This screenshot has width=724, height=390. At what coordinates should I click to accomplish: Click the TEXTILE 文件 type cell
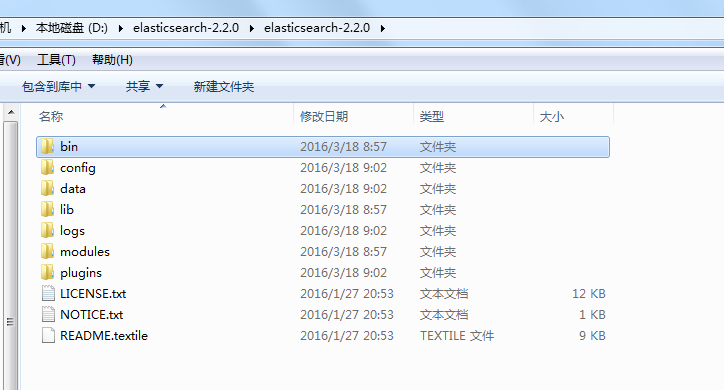[457, 336]
